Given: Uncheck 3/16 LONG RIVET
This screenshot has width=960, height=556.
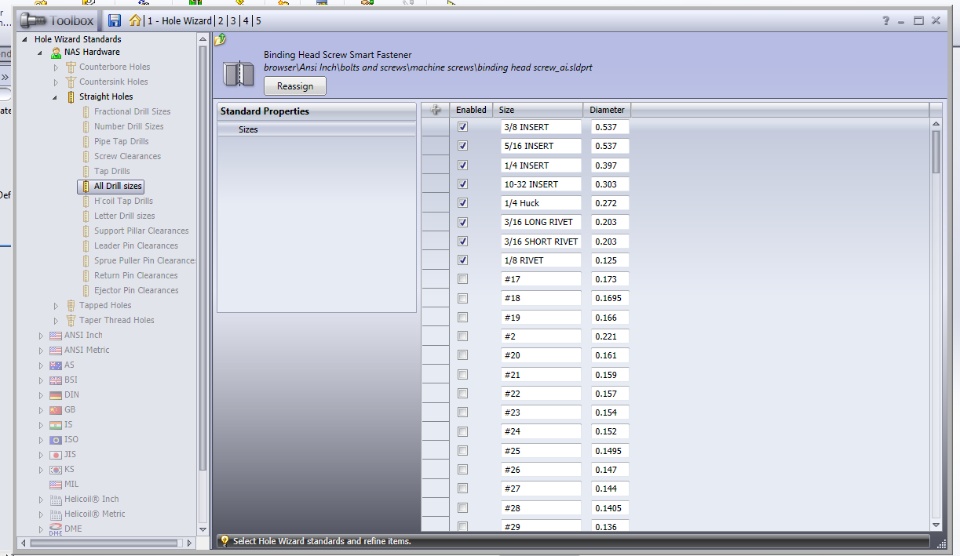Looking at the screenshot, I should coord(463,222).
